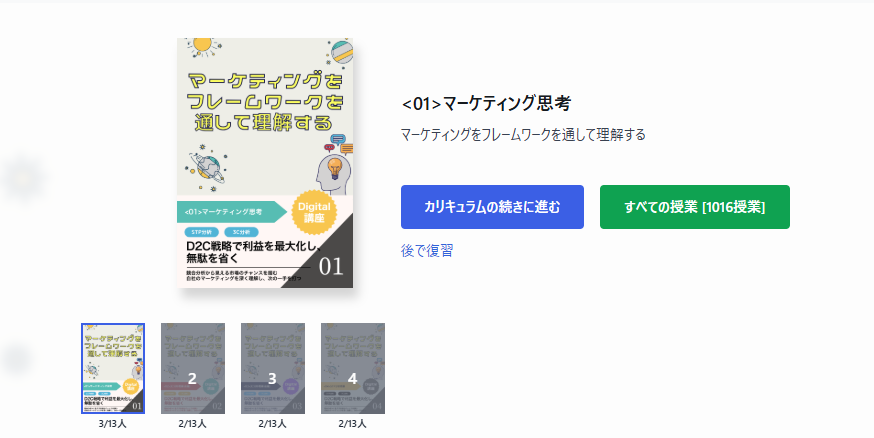Screen dimensions: 874x438
Task: Click the カリキュラムの続きに進む button
Action: 492,207
